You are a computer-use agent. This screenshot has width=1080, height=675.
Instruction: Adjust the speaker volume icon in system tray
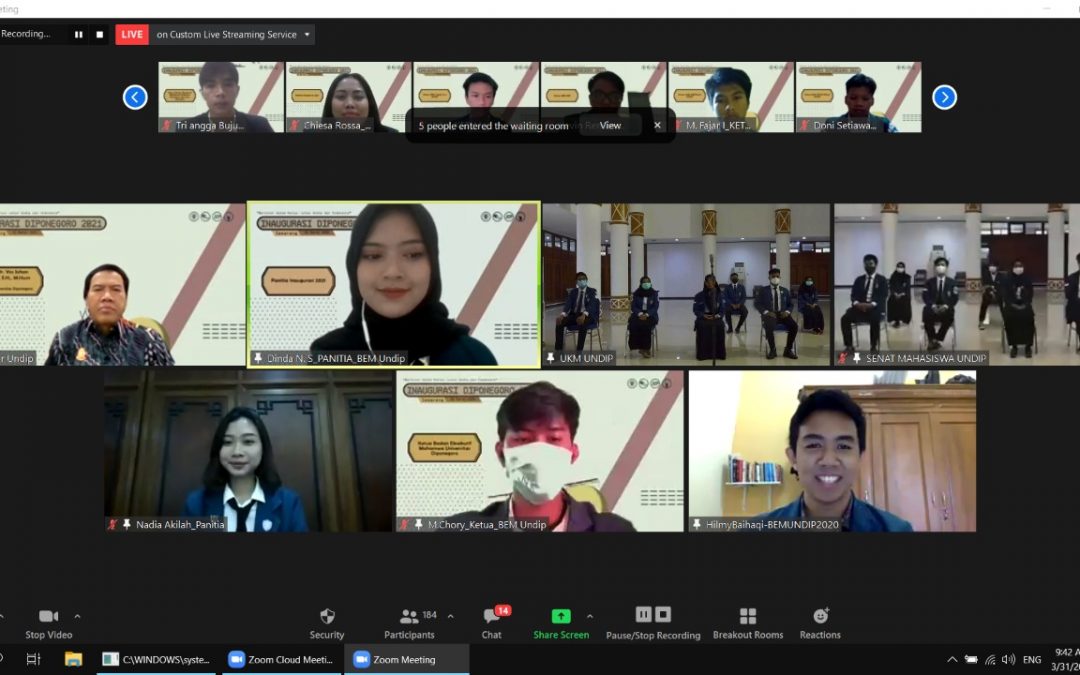[x=1010, y=659]
